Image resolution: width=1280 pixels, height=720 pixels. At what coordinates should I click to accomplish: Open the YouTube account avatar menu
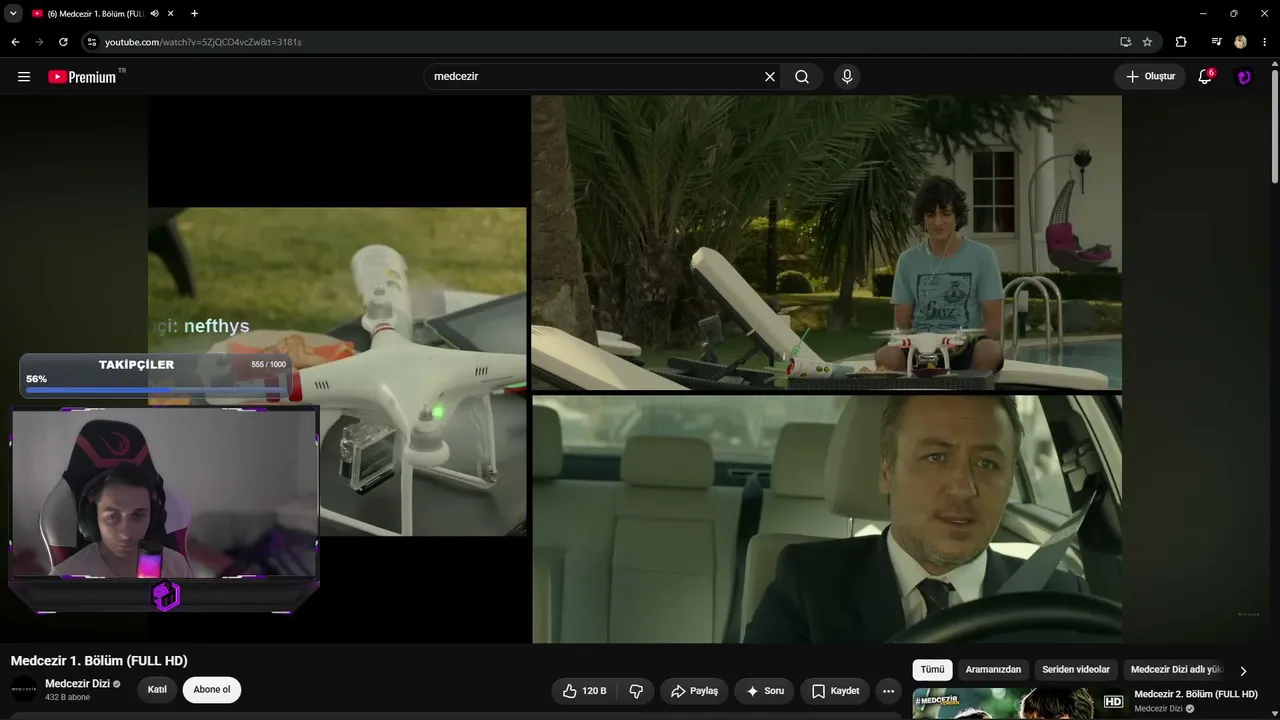[x=1244, y=77]
